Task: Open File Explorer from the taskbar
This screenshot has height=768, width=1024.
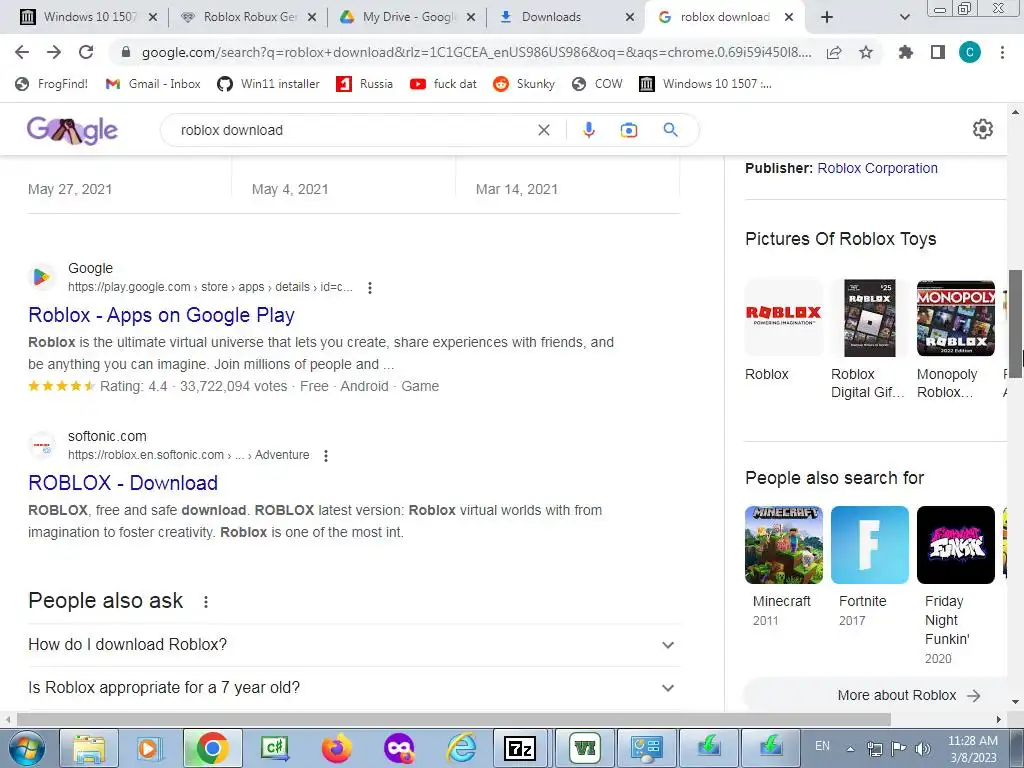Action: [89, 748]
